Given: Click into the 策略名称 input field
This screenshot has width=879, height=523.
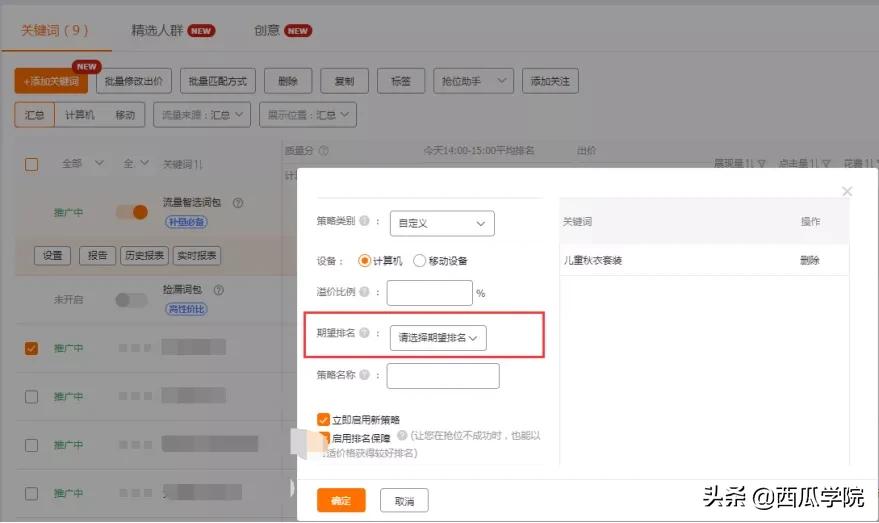Looking at the screenshot, I should coord(443,376).
